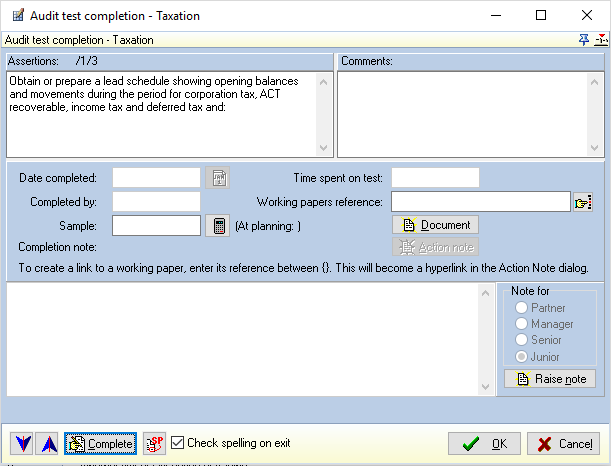Select the Partner radio option

coord(540,308)
